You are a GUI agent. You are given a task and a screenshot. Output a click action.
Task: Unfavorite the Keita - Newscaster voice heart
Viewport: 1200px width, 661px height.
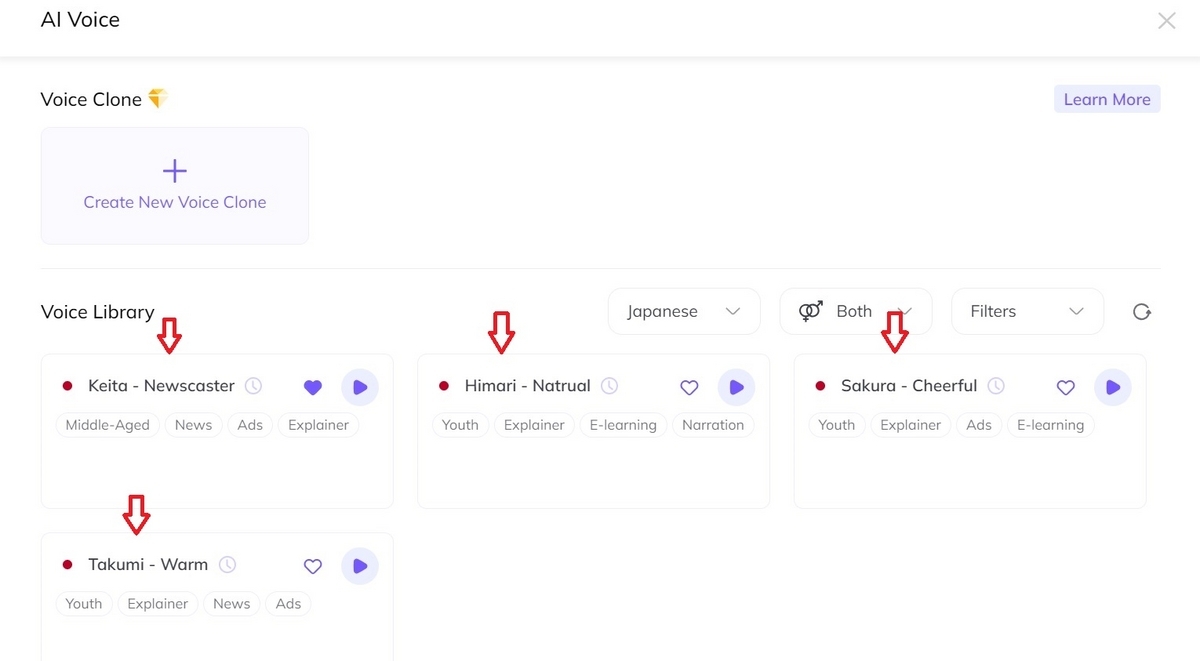(313, 387)
